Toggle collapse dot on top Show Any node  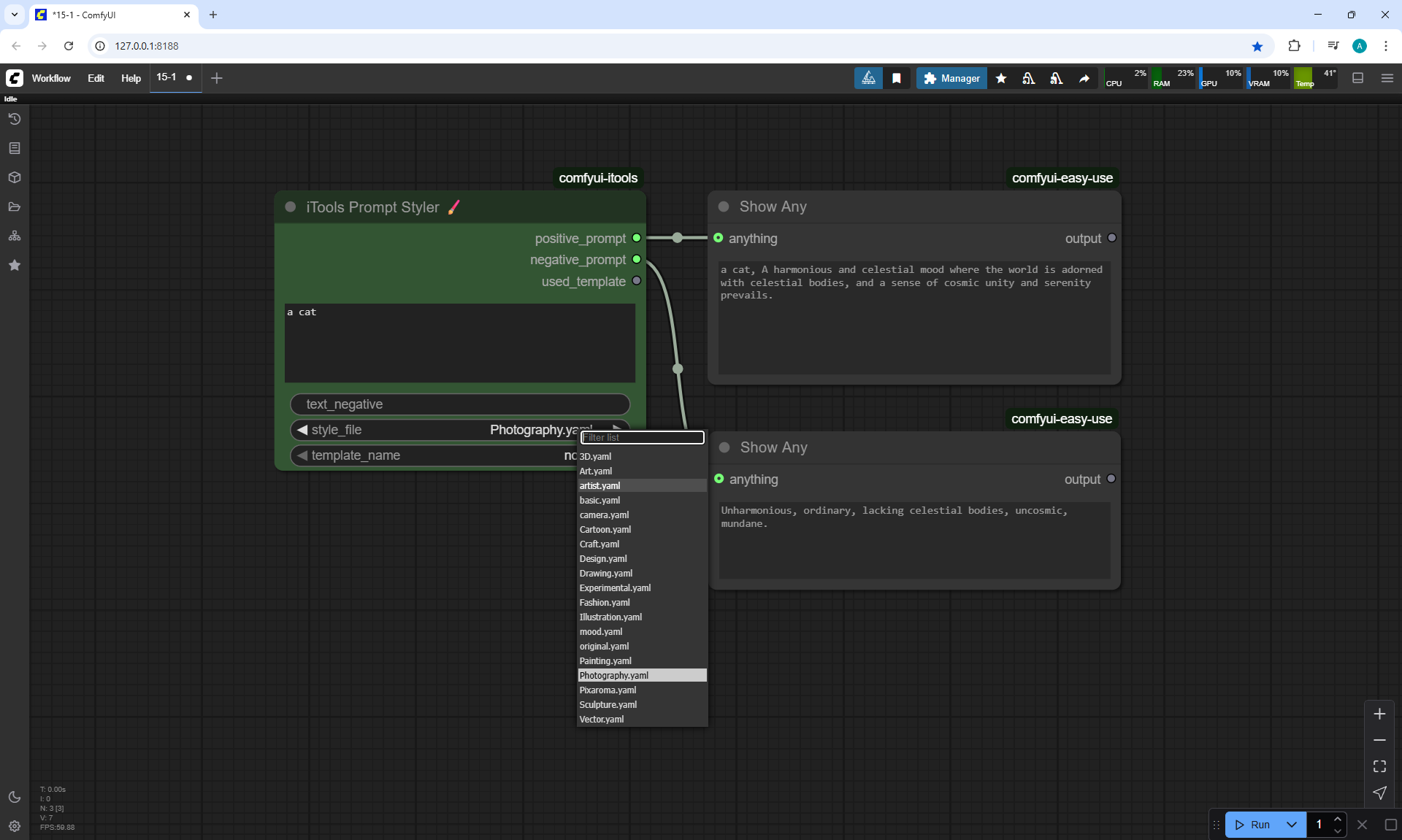tap(724, 207)
